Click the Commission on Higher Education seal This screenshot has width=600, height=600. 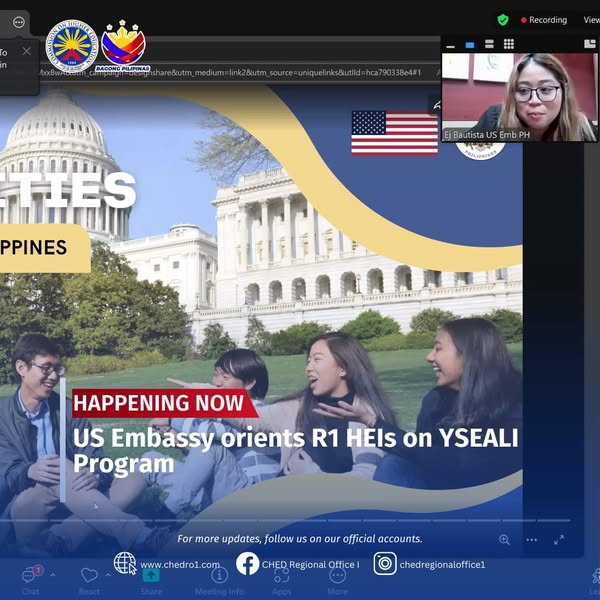tap(72, 46)
